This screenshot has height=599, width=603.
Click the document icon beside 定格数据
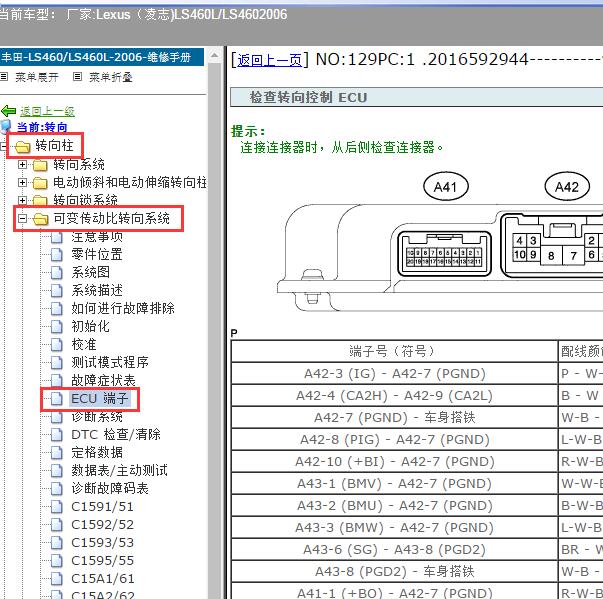pyautogui.click(x=57, y=453)
